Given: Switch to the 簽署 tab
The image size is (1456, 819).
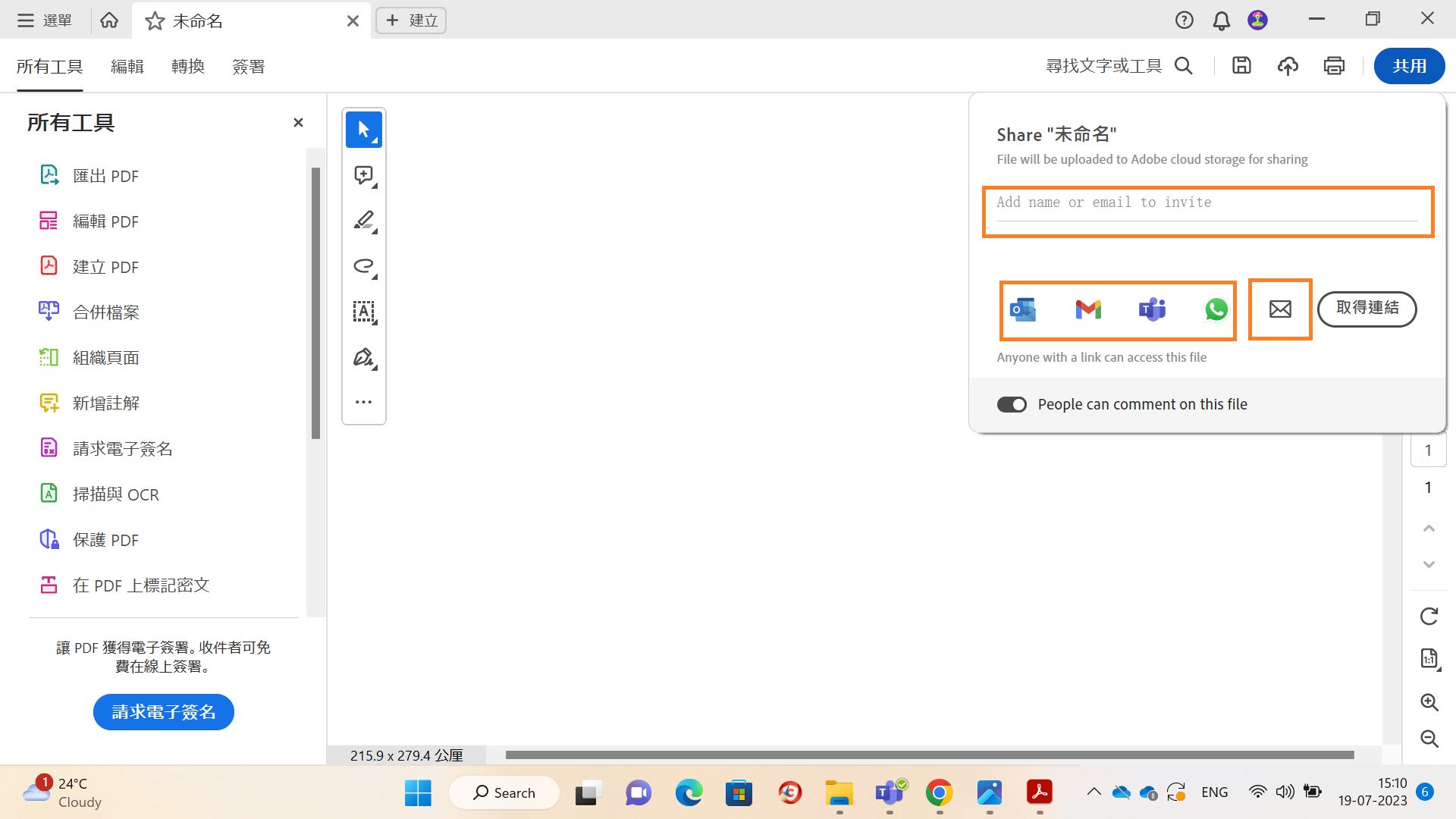Looking at the screenshot, I should coord(248,67).
